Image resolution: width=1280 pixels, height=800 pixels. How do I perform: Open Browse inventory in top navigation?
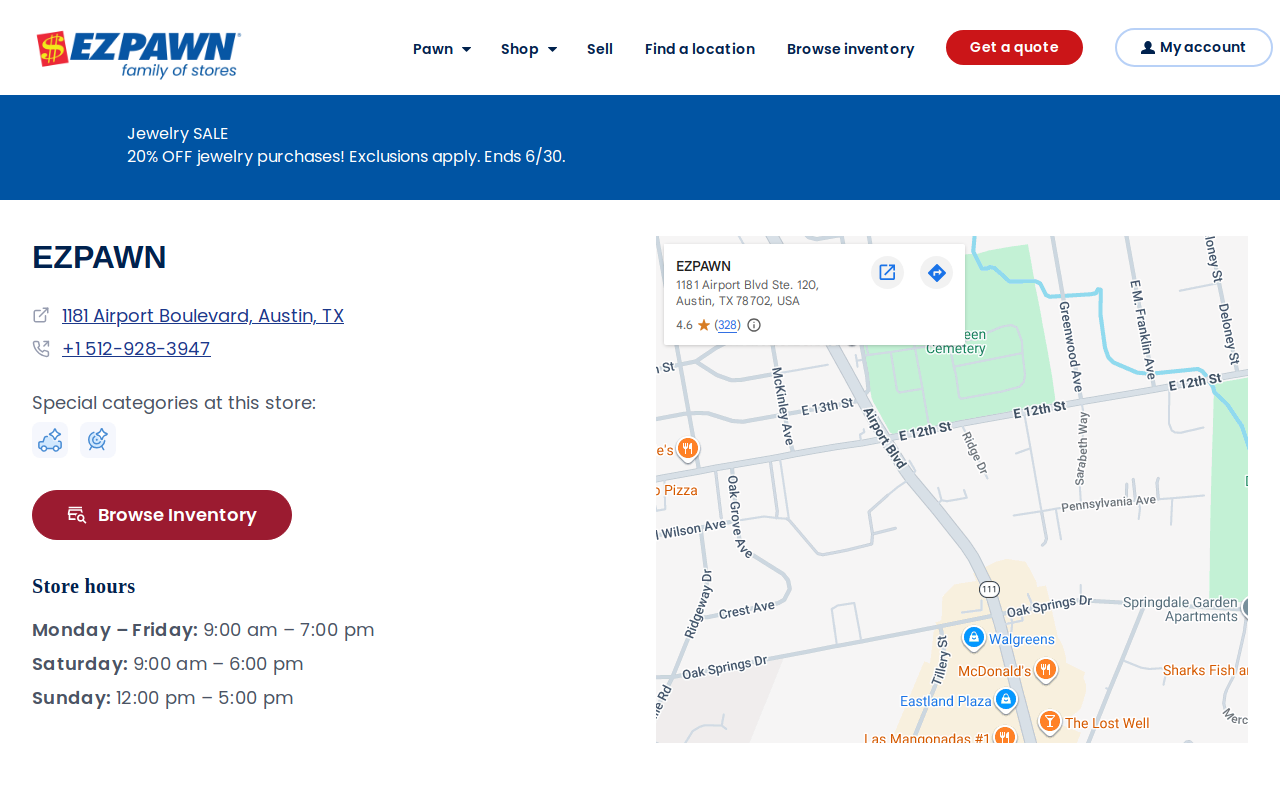click(851, 49)
